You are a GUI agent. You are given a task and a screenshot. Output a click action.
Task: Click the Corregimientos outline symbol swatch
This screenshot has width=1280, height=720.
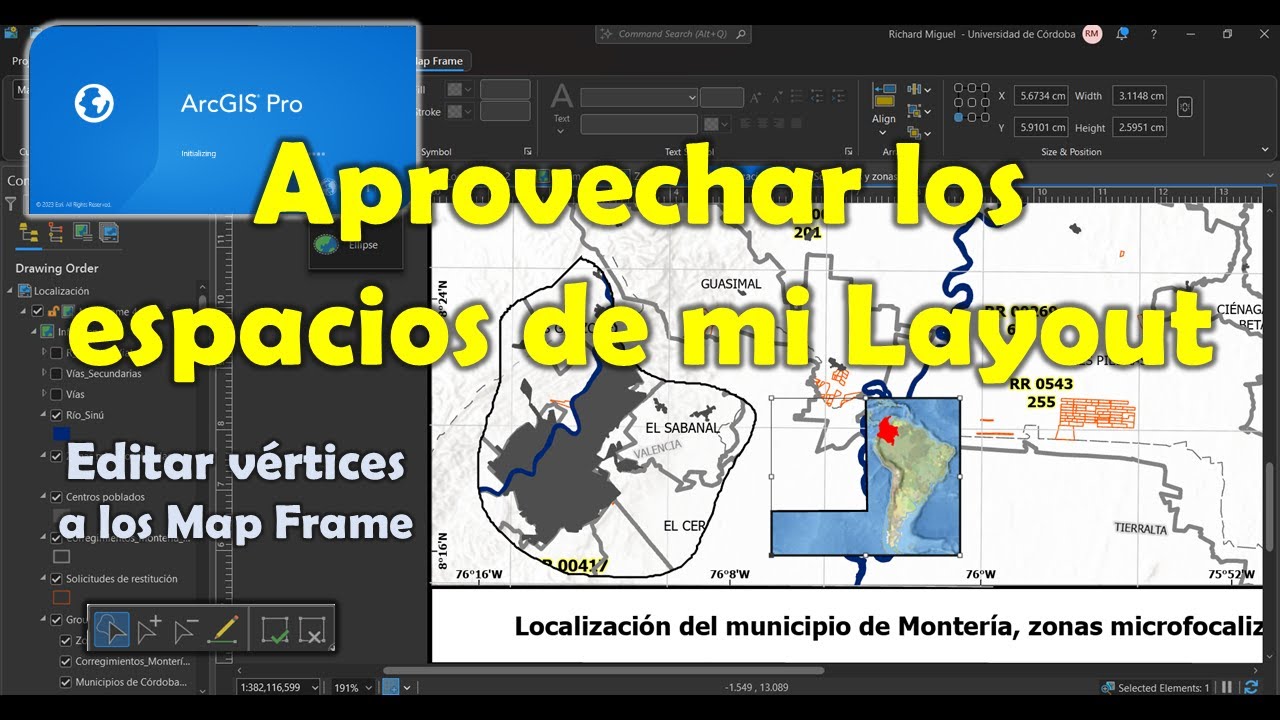click(x=61, y=557)
